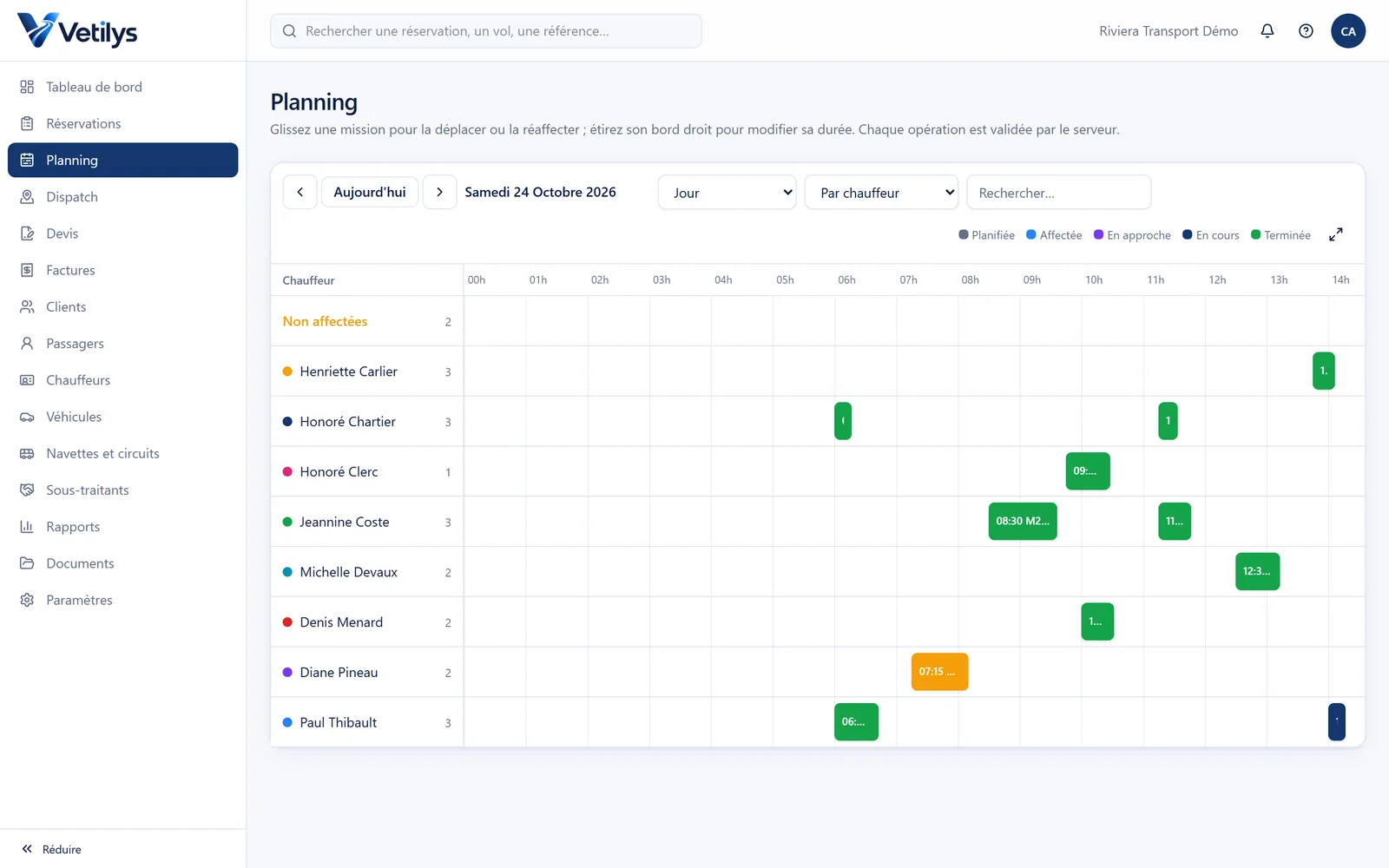Click the Documents folder icon
Viewport: 1389px width, 868px height.
[27, 563]
